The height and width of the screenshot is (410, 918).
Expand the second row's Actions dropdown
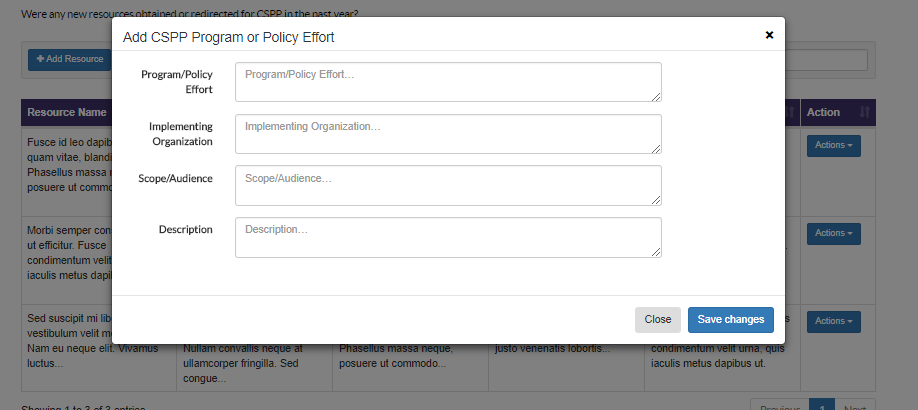coord(833,234)
